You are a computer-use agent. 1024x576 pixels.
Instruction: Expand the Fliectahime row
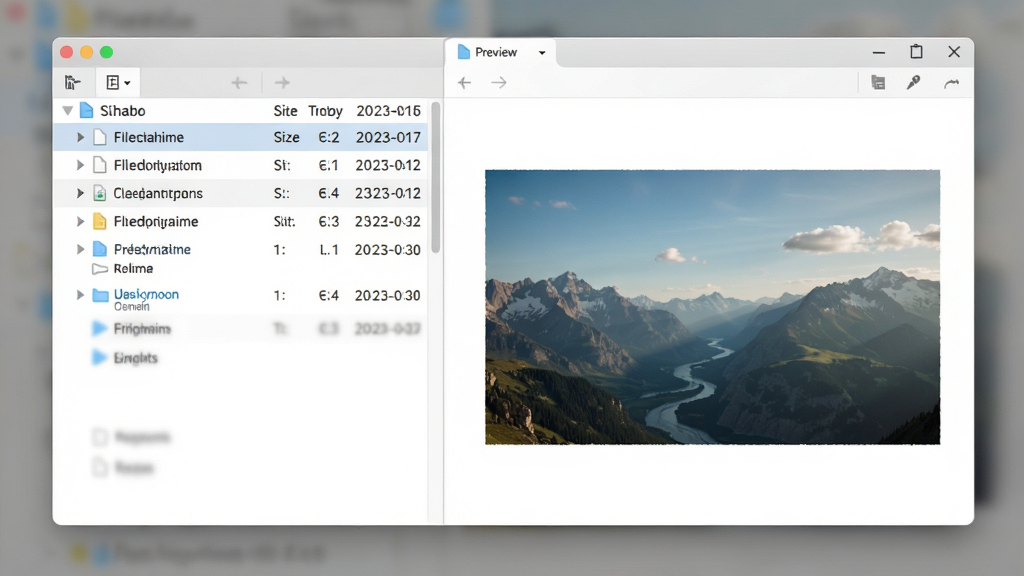80,137
